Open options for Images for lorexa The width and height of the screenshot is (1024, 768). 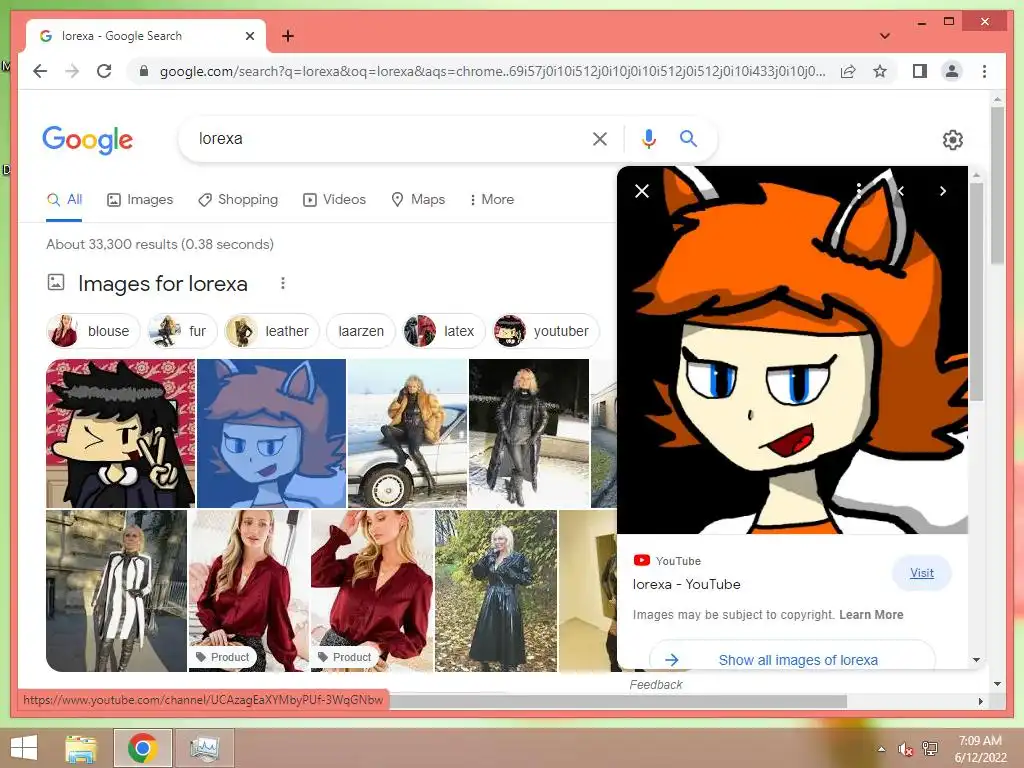(x=283, y=283)
